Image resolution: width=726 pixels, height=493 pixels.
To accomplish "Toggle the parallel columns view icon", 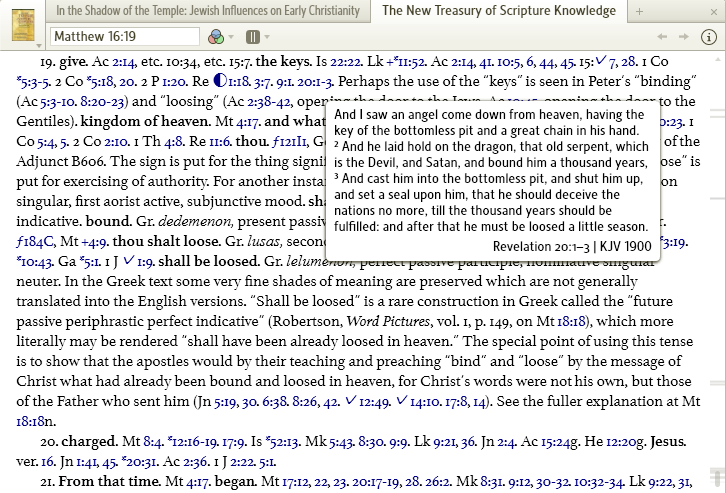I will point(252,37).
